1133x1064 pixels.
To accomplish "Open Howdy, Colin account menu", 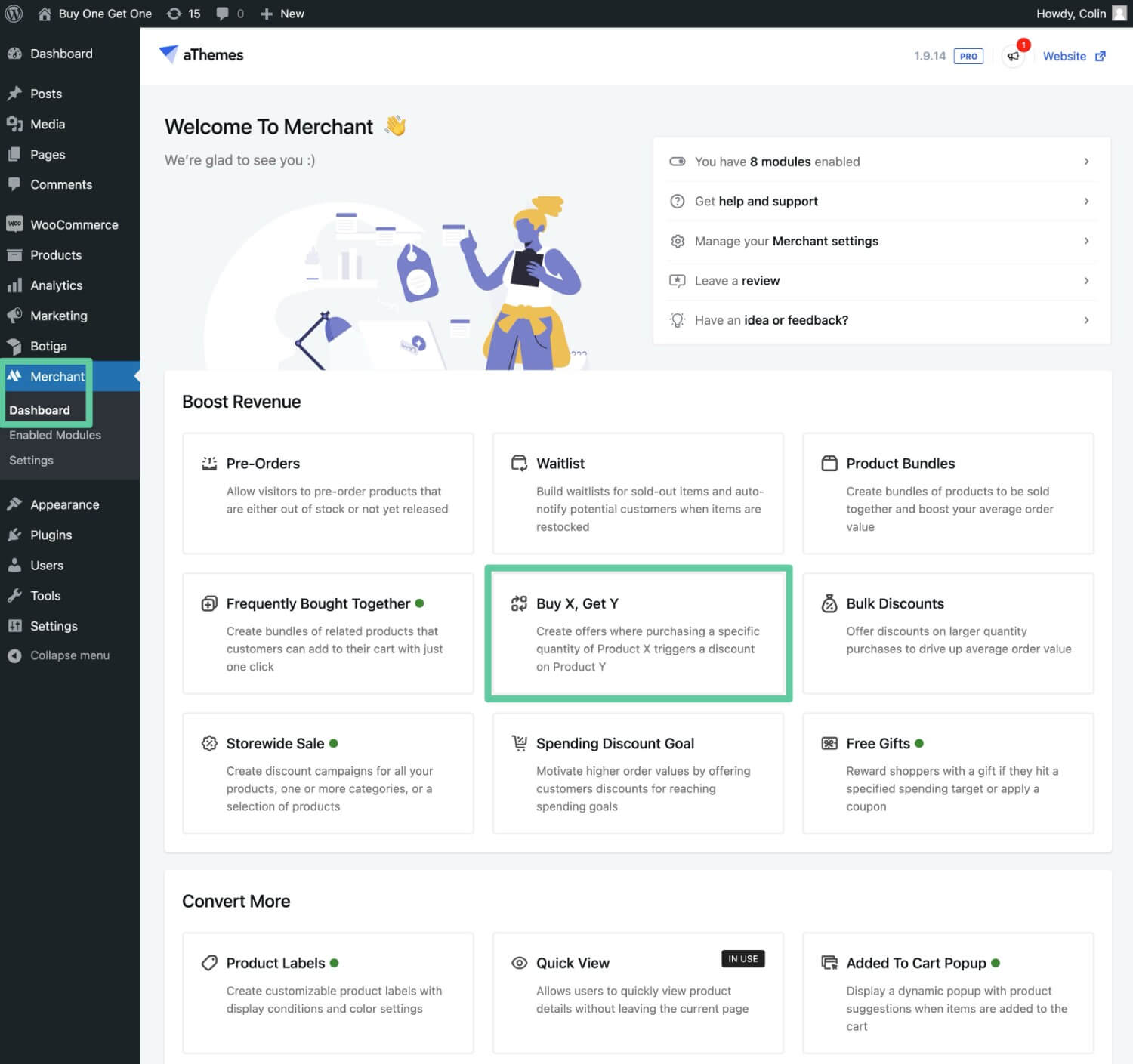I will pyautogui.click(x=1080, y=14).
